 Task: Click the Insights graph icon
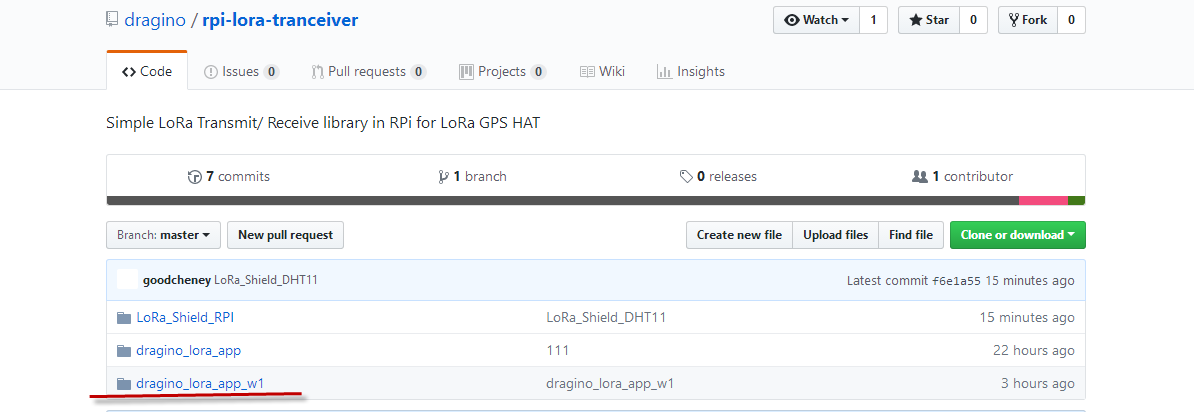(x=664, y=72)
